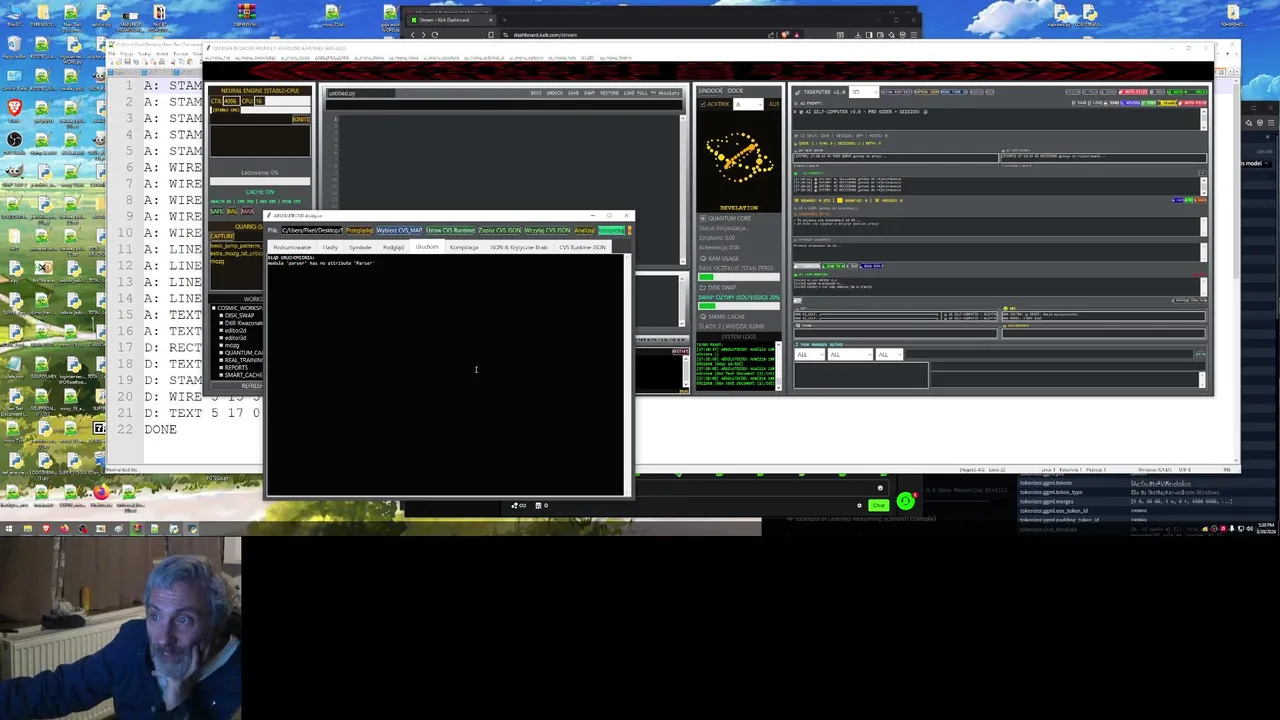Open third ALL dropdown in Task Manager
1280x720 pixels.
(888, 355)
